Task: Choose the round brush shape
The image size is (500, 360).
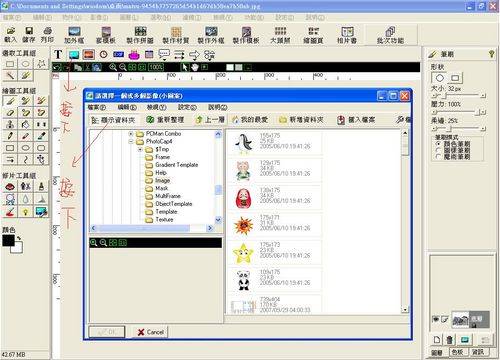Action: pyautogui.click(x=439, y=78)
